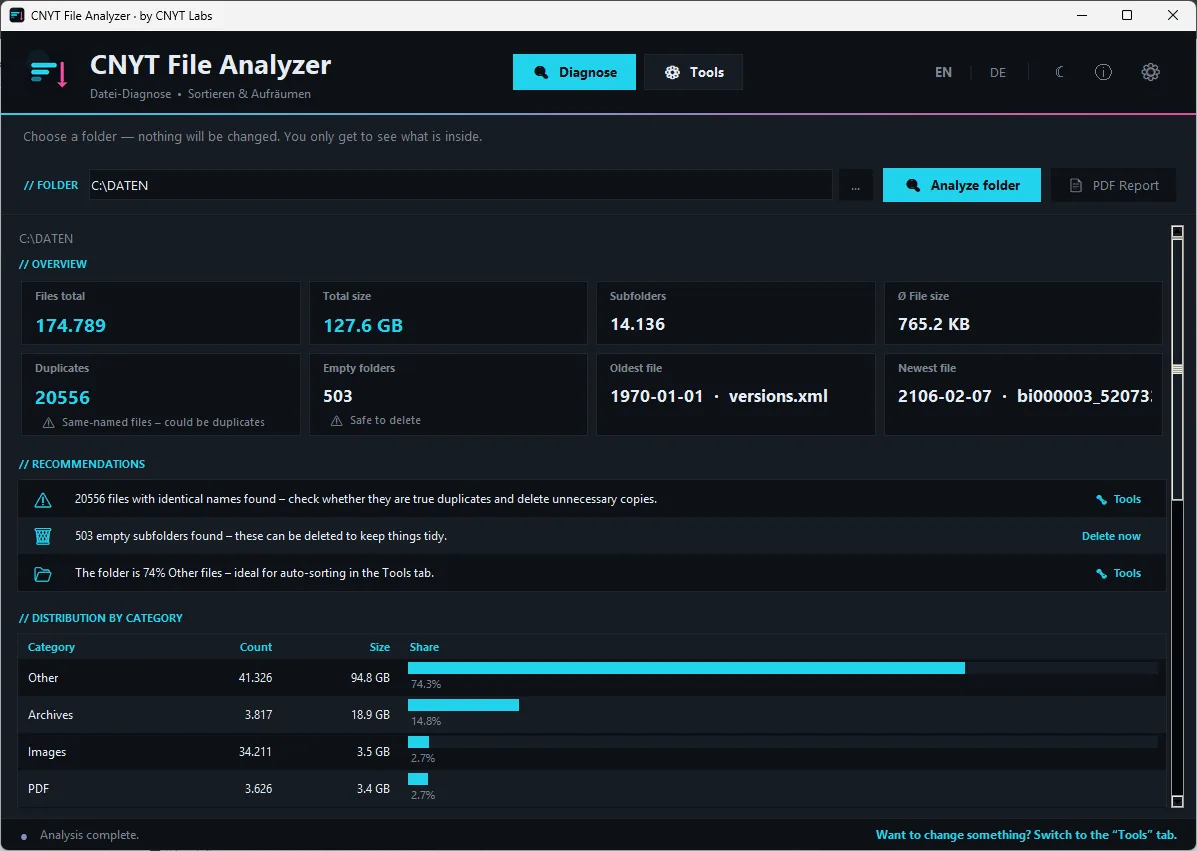The height and width of the screenshot is (851, 1197).
Task: Click the oldest file versions.xml
Action: [x=778, y=396]
